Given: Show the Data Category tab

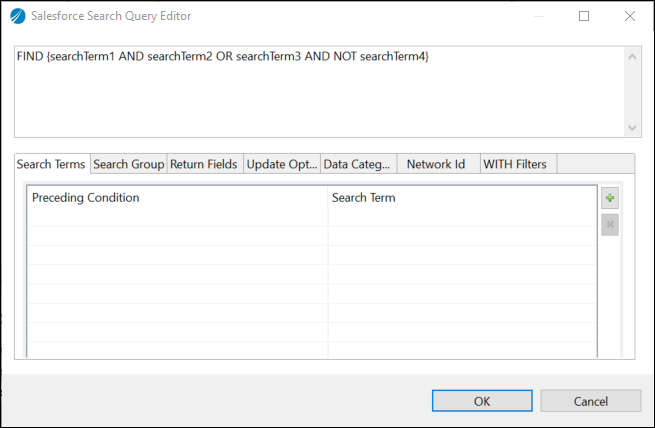Looking at the screenshot, I should coord(357,164).
